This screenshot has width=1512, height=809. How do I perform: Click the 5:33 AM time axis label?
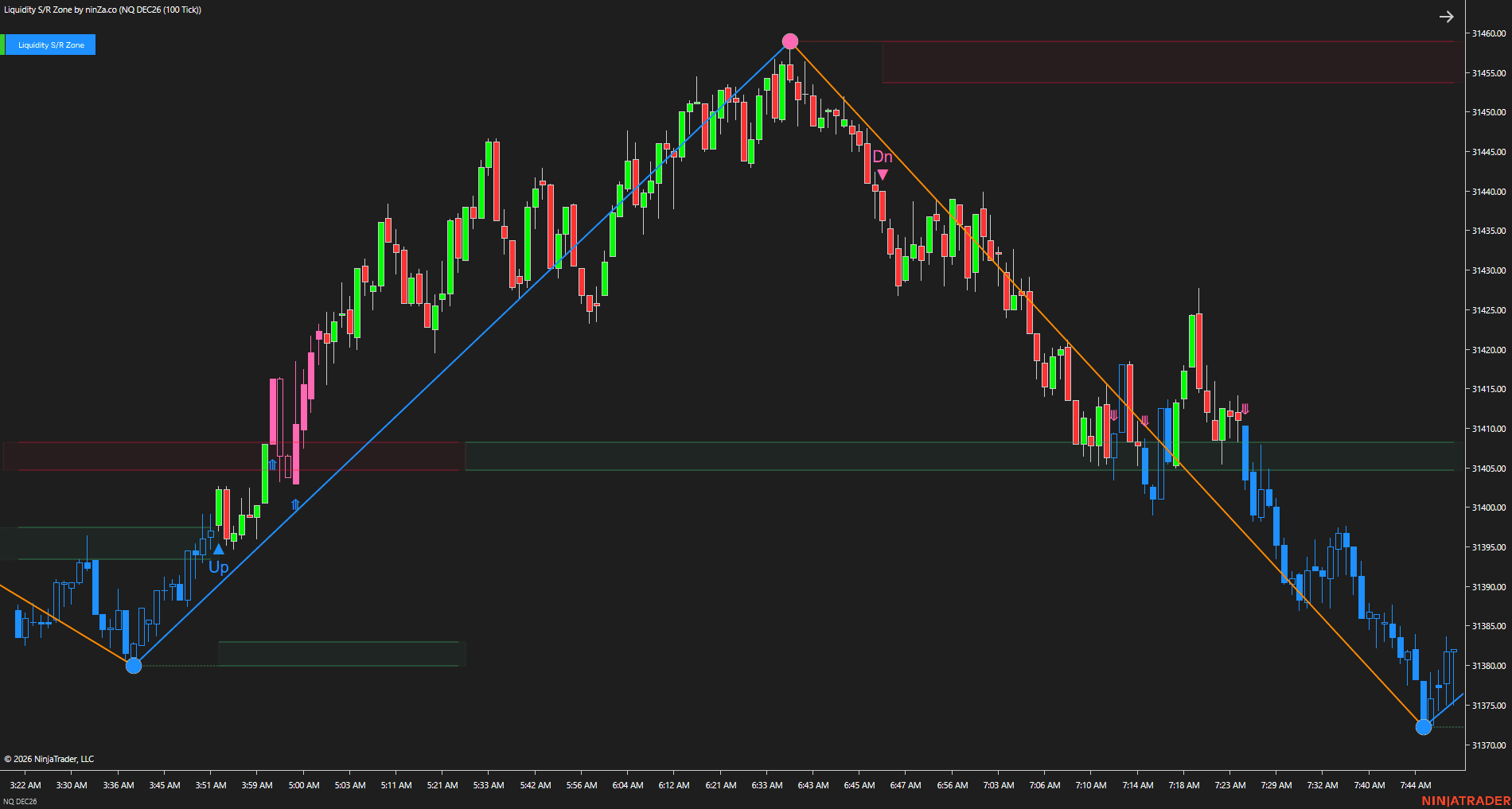[489, 785]
